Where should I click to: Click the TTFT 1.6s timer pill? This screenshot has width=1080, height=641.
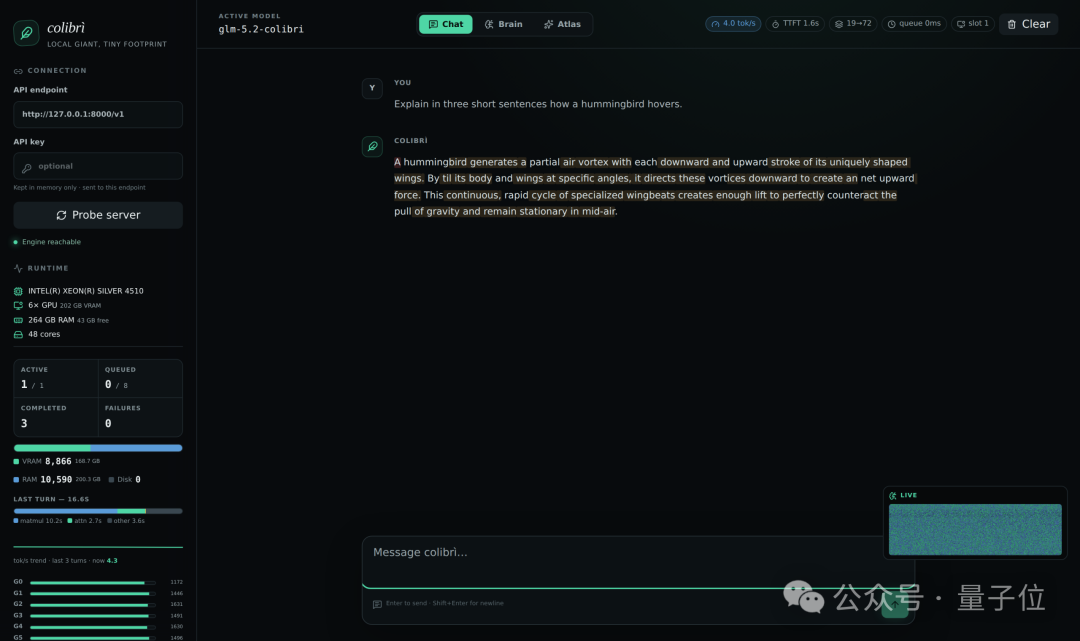[795, 23]
